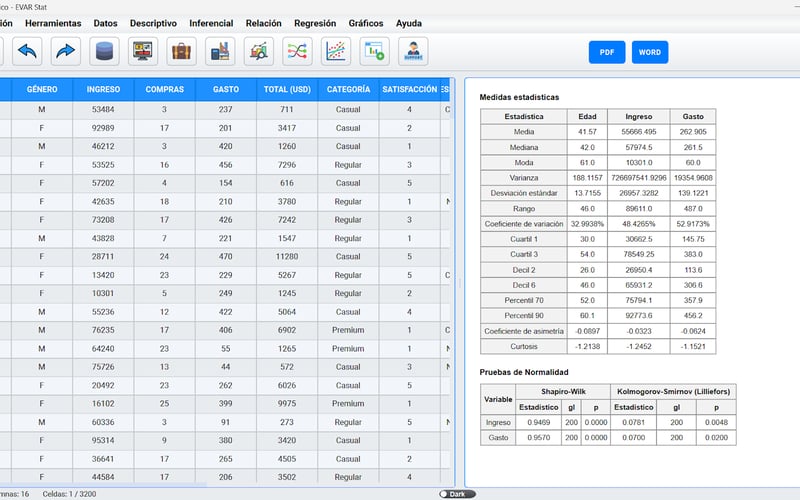The width and height of the screenshot is (800, 500).
Task: Click the horizontal scrollbar below data table
Action: [x=102, y=485]
